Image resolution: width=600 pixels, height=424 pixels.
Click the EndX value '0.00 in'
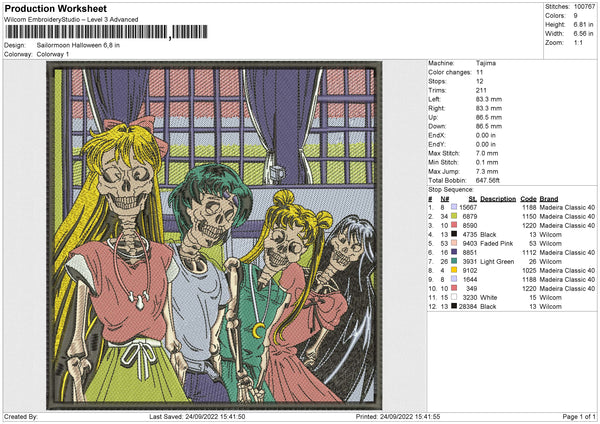coord(486,135)
